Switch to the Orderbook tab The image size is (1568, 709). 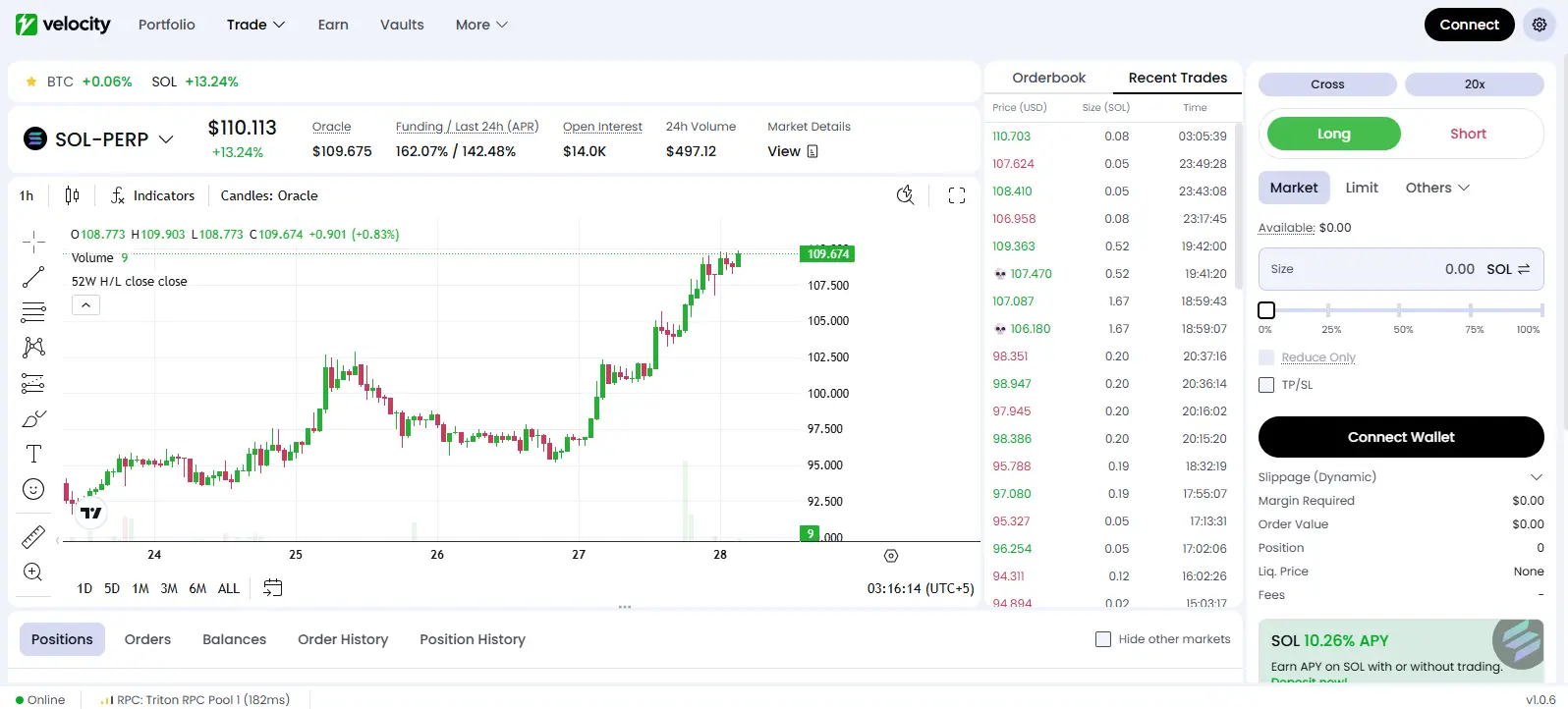tap(1049, 78)
